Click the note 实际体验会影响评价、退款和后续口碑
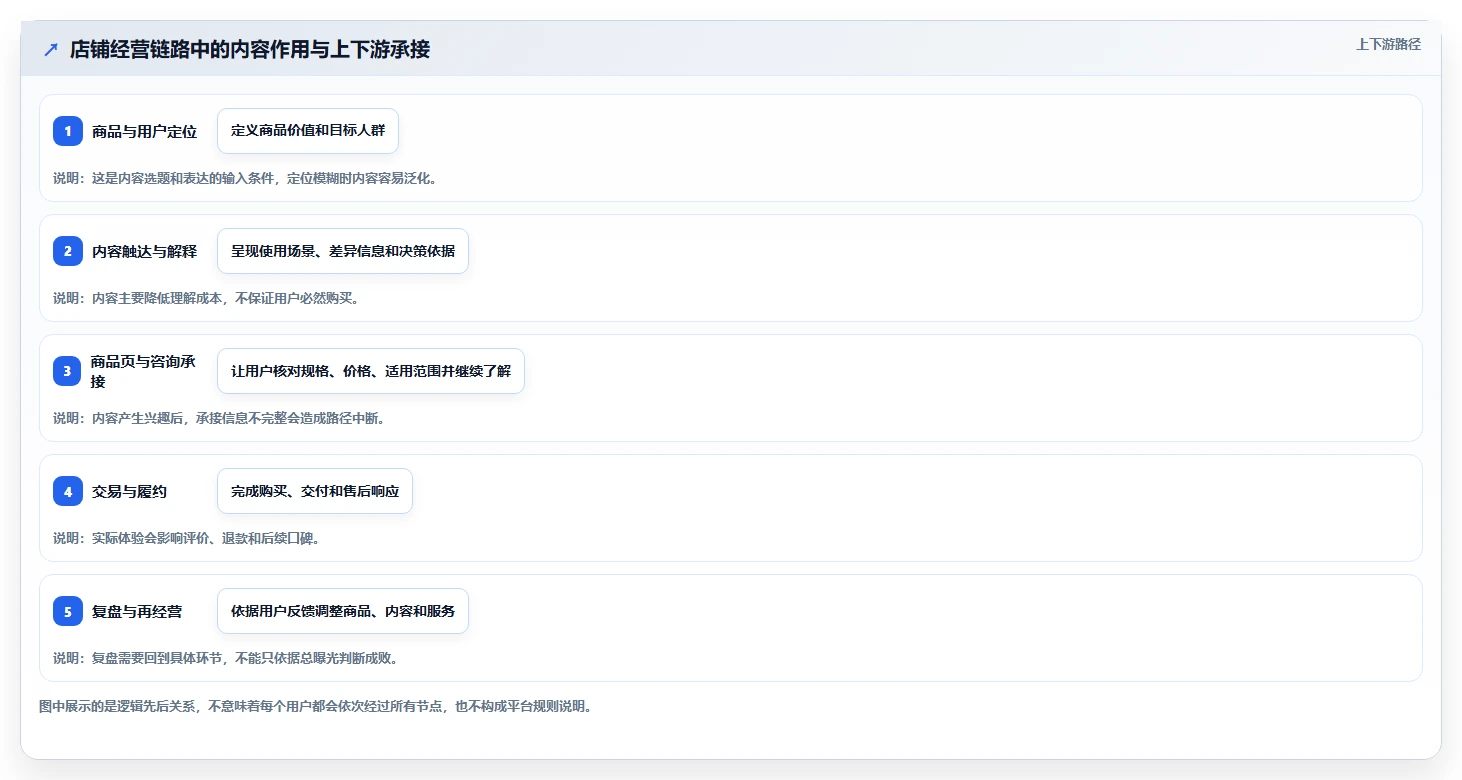Image resolution: width=1462 pixels, height=780 pixels. click(x=186, y=538)
